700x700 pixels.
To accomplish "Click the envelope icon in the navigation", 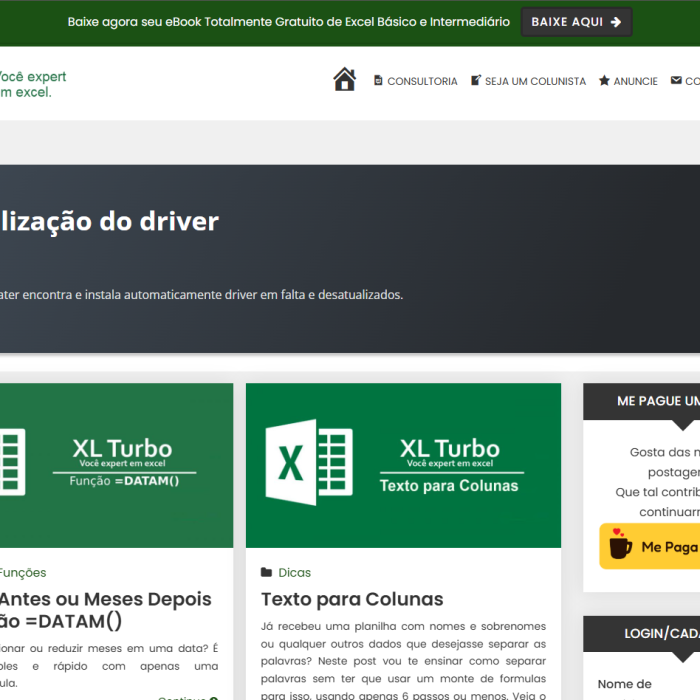I will coord(676,81).
